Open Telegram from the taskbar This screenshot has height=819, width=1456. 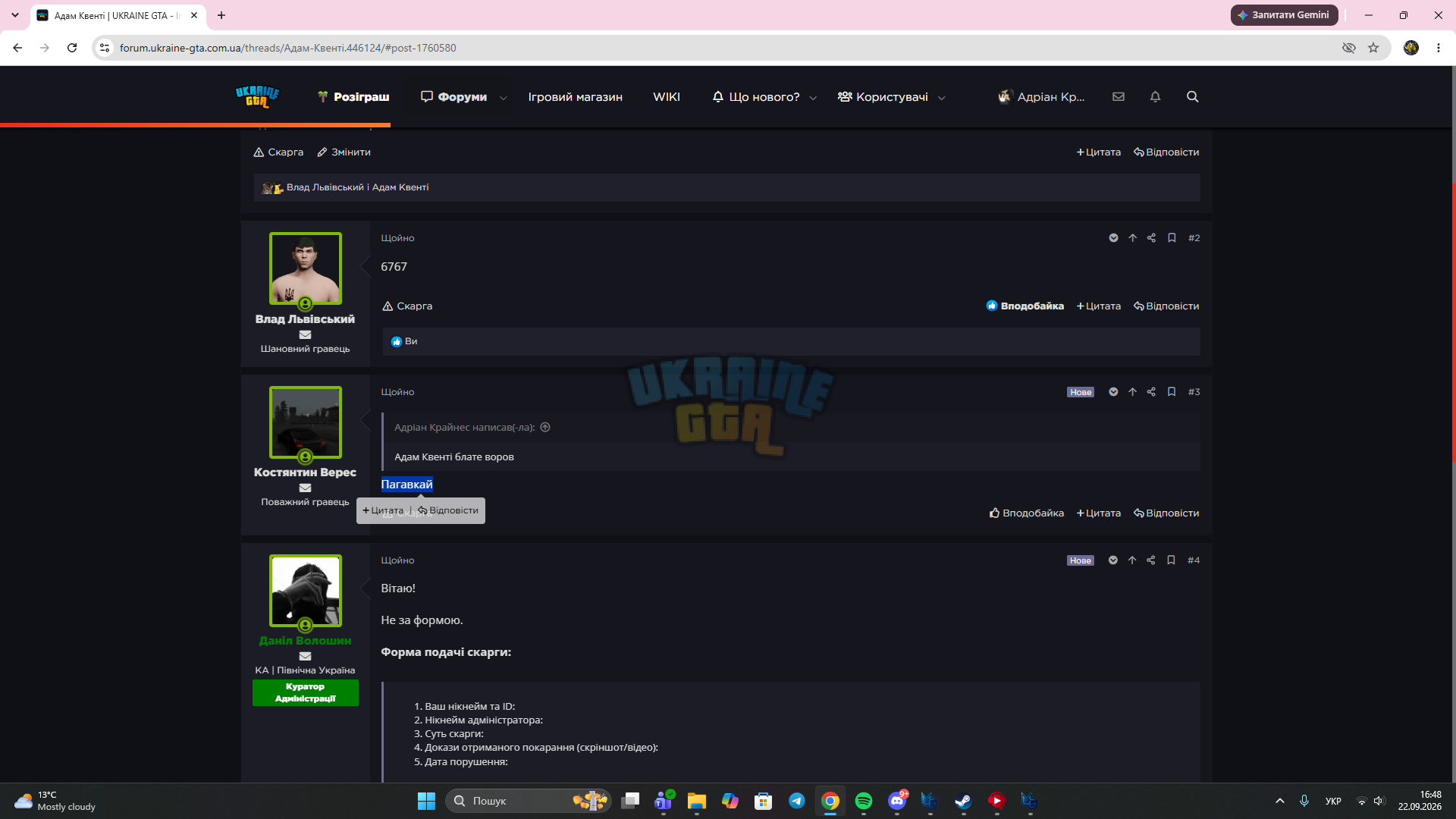(797, 801)
